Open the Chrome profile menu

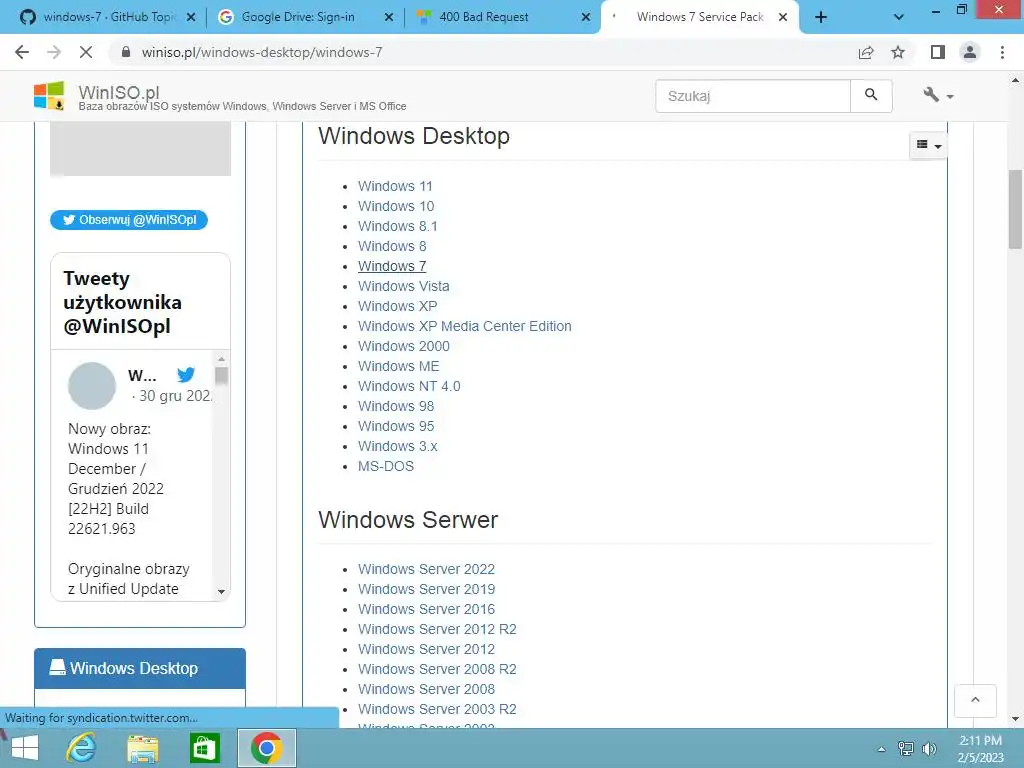[x=970, y=52]
